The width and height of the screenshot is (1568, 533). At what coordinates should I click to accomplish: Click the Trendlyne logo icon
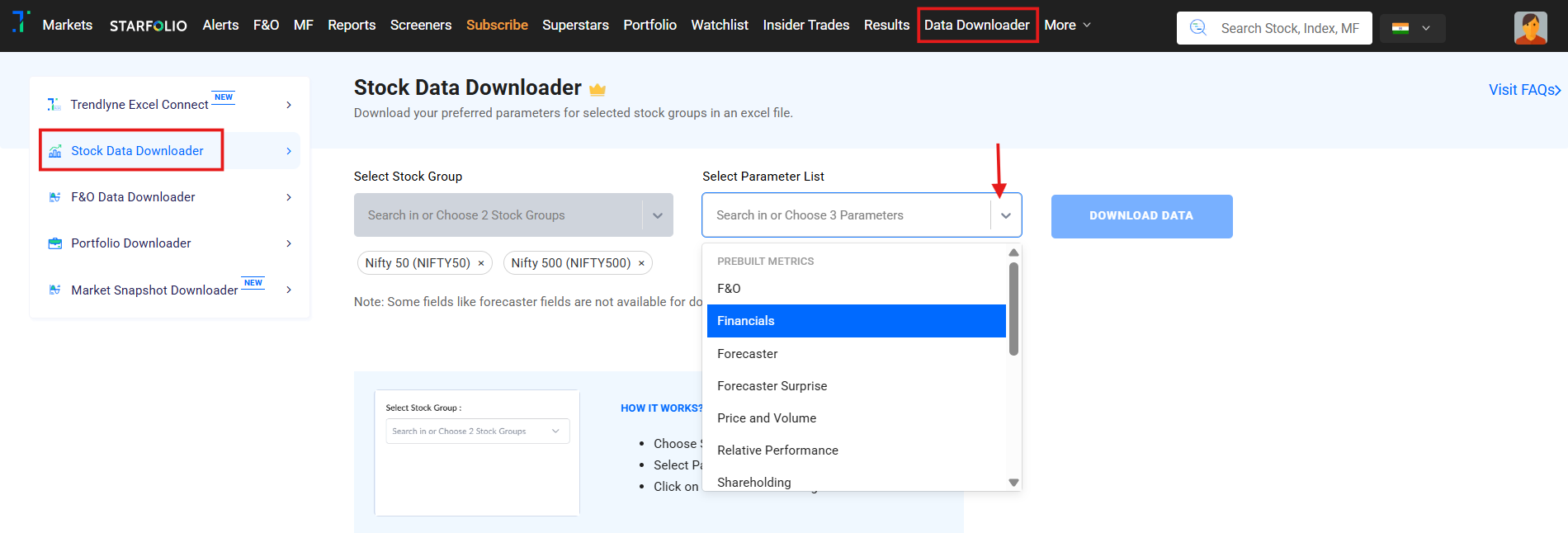pyautogui.click(x=21, y=22)
